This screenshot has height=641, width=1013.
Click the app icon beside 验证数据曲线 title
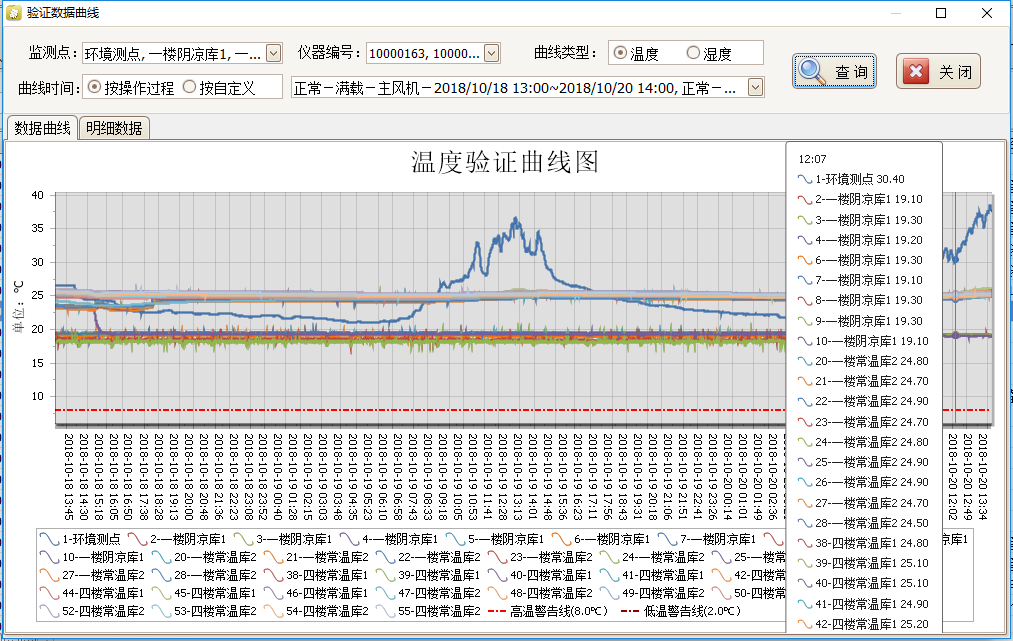click(x=14, y=13)
